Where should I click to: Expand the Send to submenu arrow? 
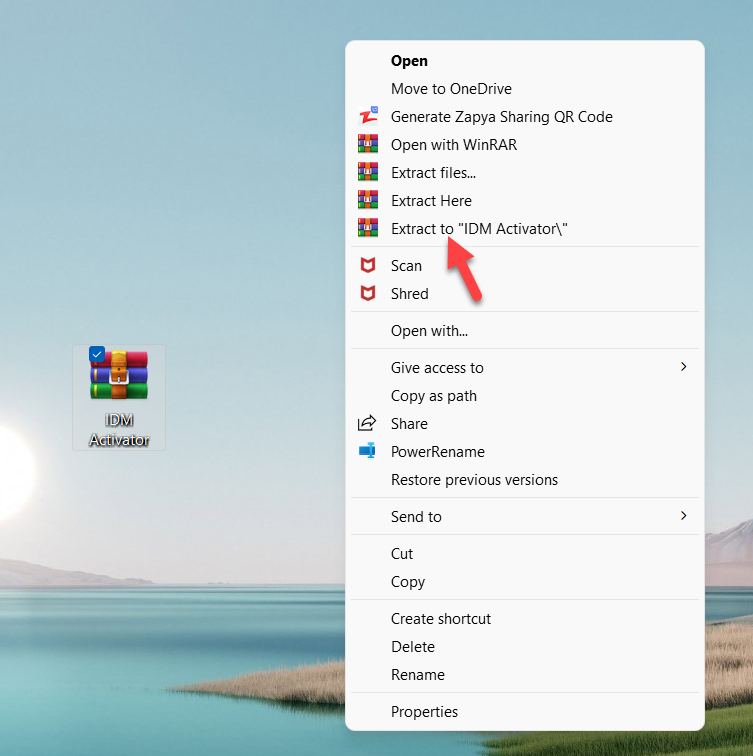684,516
